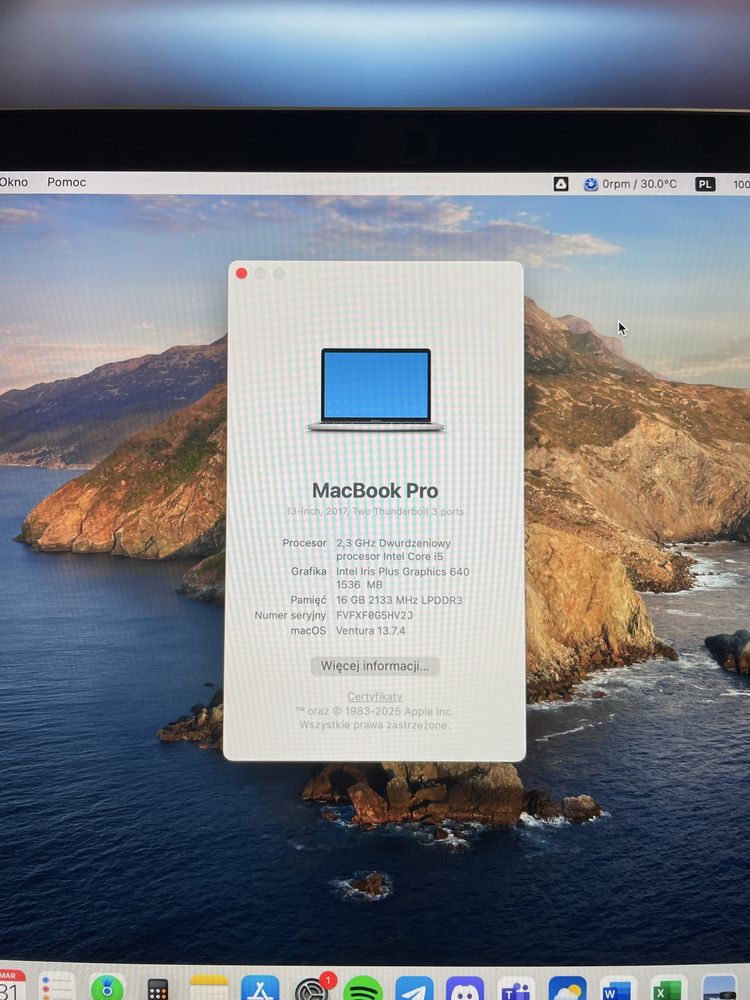The width and height of the screenshot is (750, 1000).
Task: Open the PL input source menu
Action: pos(705,184)
